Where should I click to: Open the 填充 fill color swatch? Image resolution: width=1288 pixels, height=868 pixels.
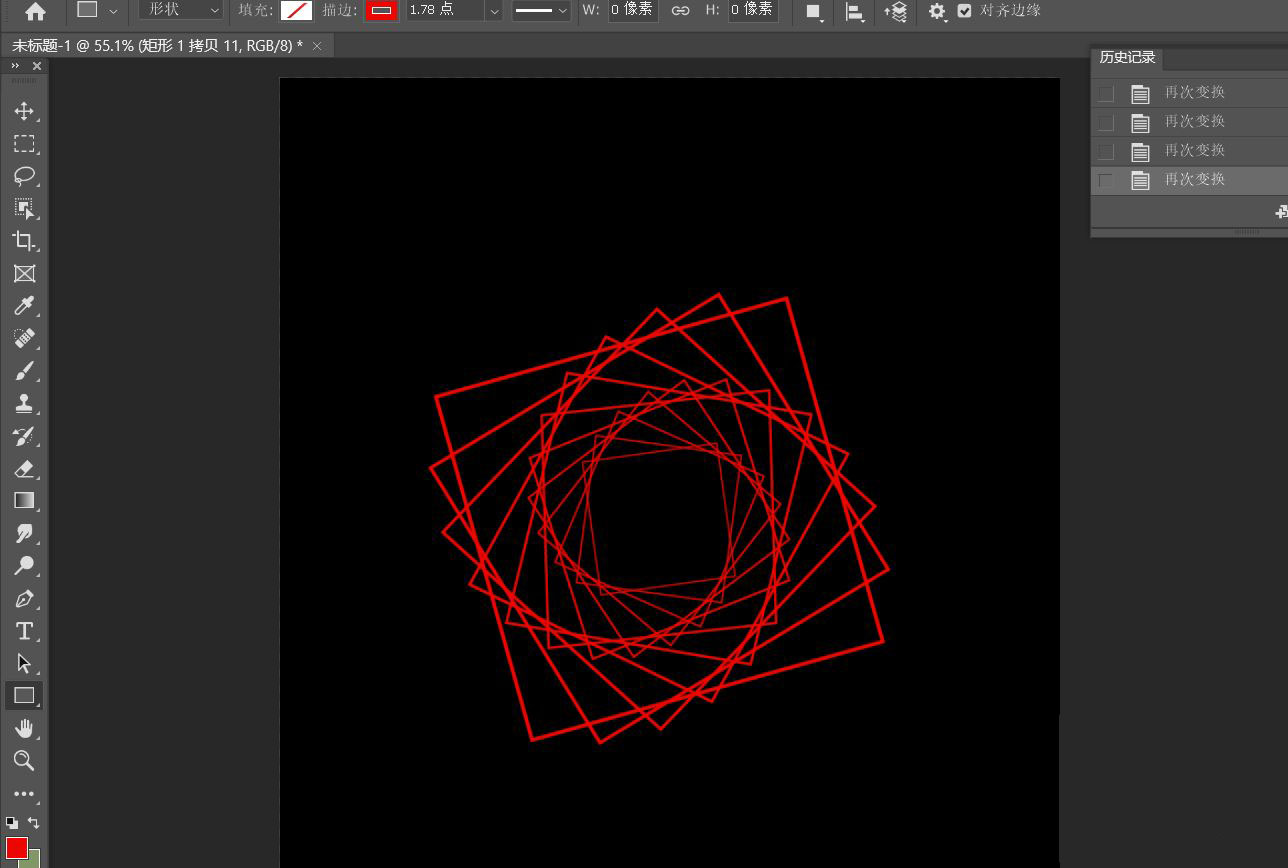tap(296, 10)
